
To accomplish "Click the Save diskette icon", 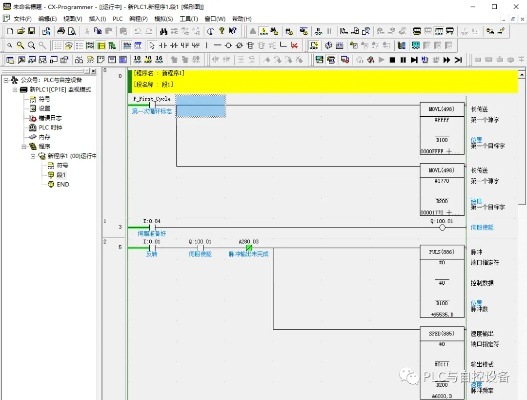I will click(x=32, y=31).
